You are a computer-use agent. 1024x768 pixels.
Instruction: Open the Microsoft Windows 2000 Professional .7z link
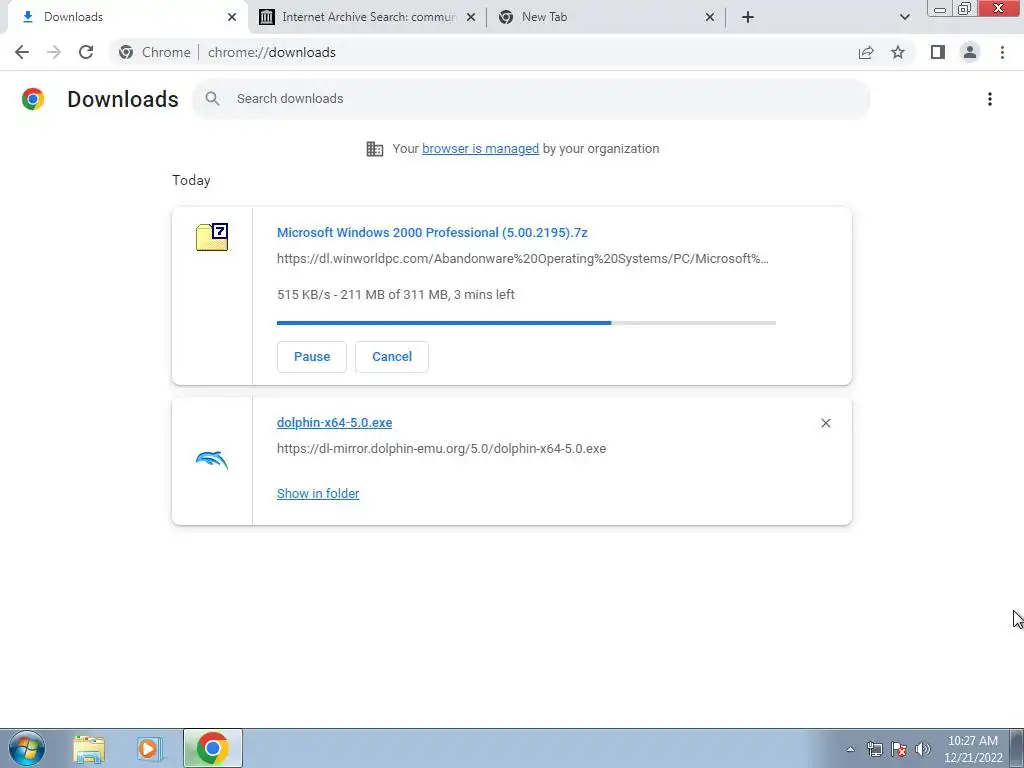coord(432,232)
